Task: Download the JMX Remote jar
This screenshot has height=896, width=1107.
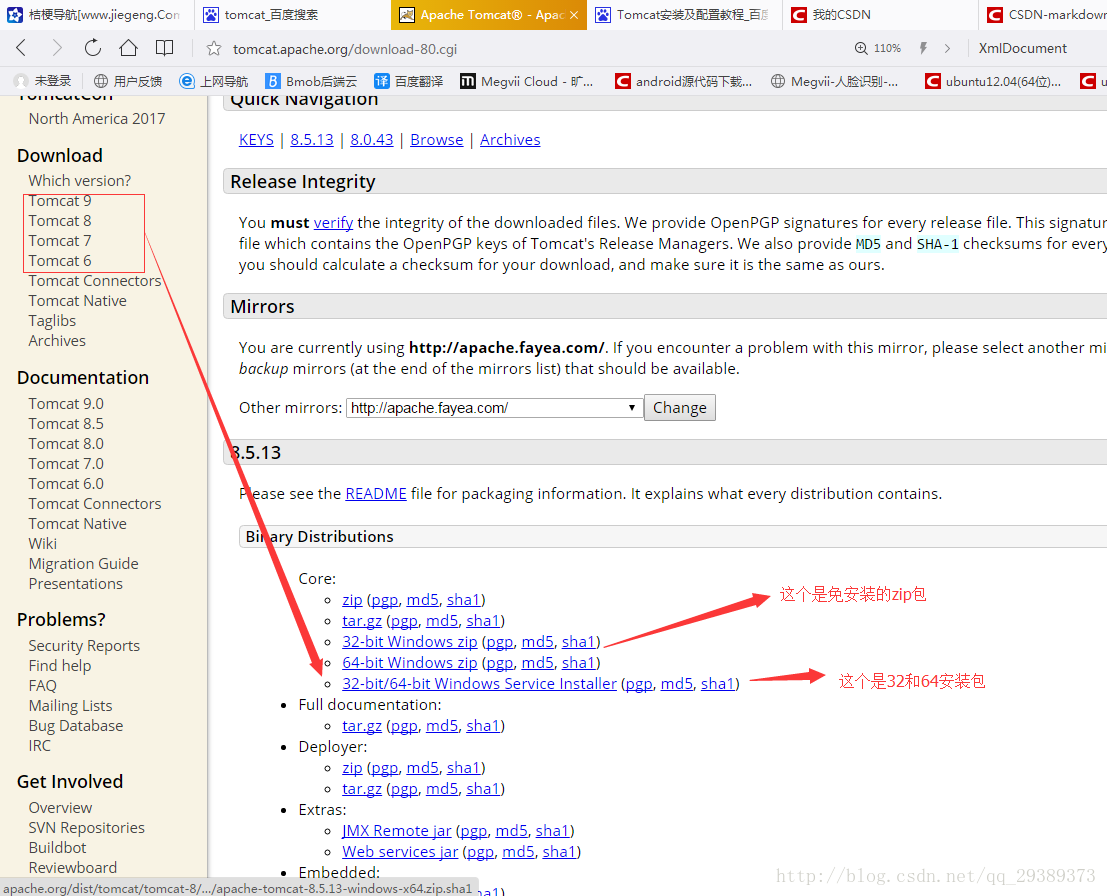Action: [x=397, y=831]
